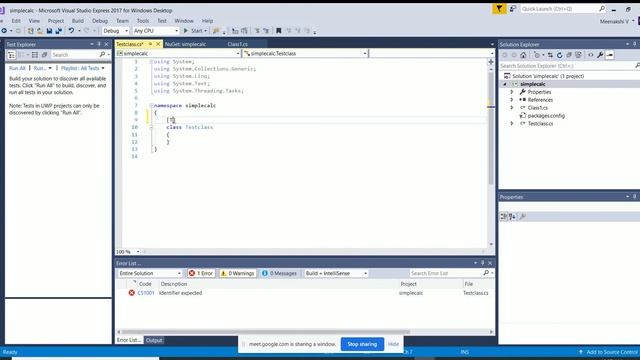The image size is (640, 360).
Task: Expand the References node
Action: (x=512, y=100)
